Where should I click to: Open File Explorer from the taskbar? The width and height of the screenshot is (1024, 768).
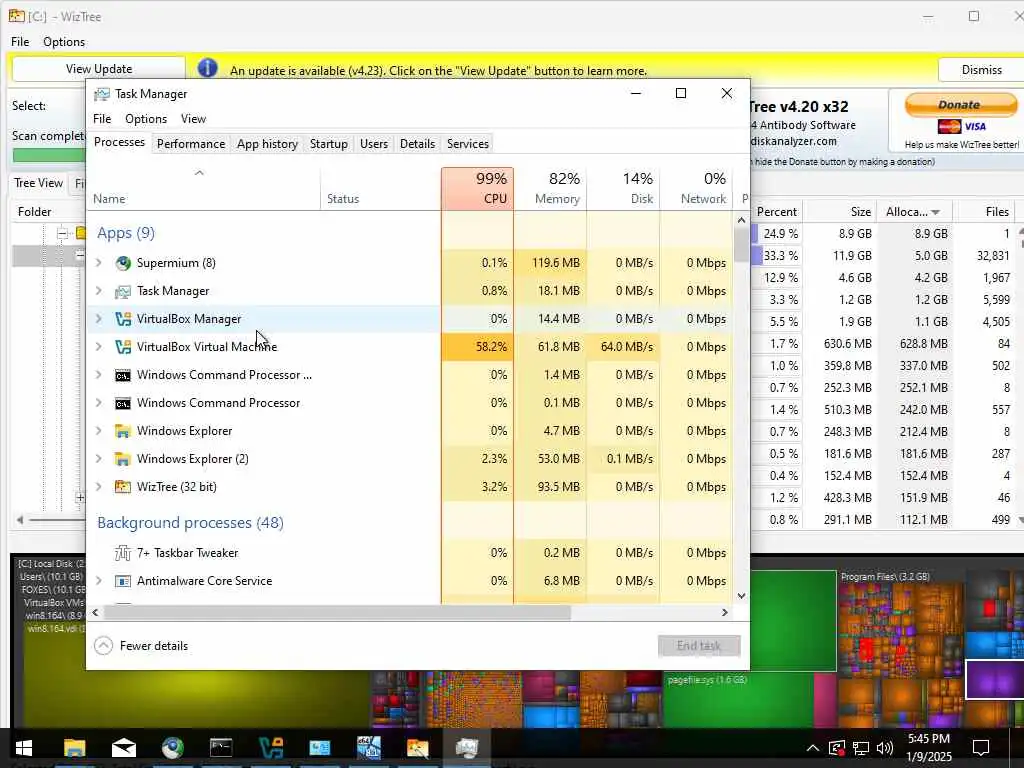click(74, 747)
